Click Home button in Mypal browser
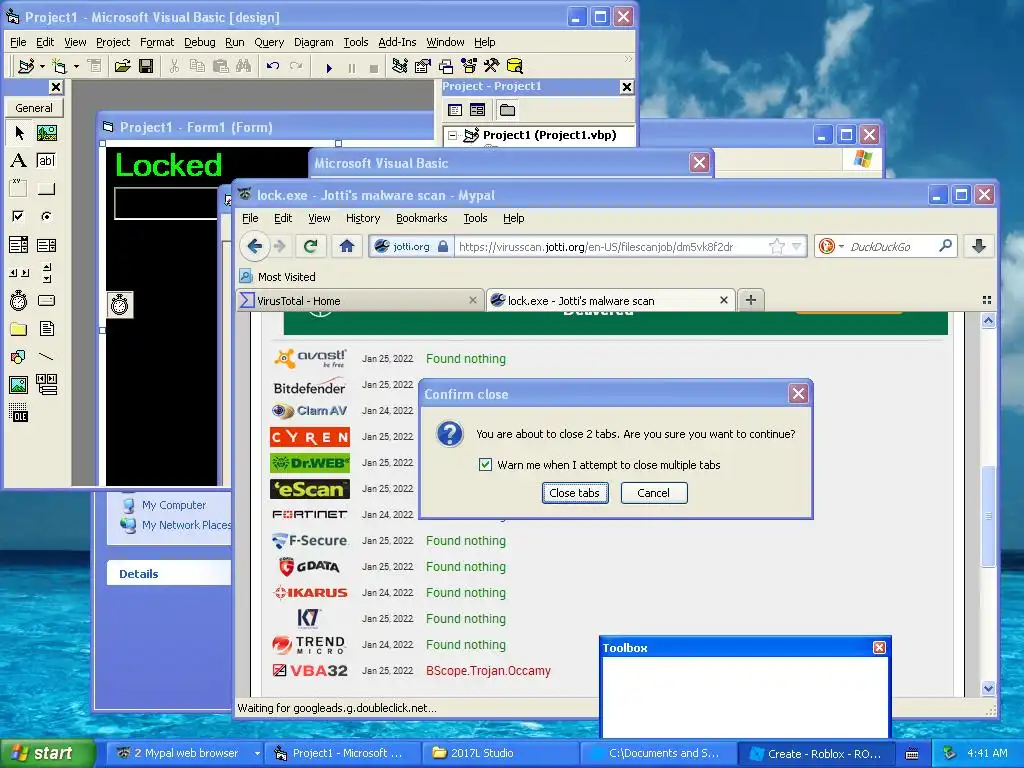This screenshot has height=768, width=1024. pyautogui.click(x=347, y=246)
